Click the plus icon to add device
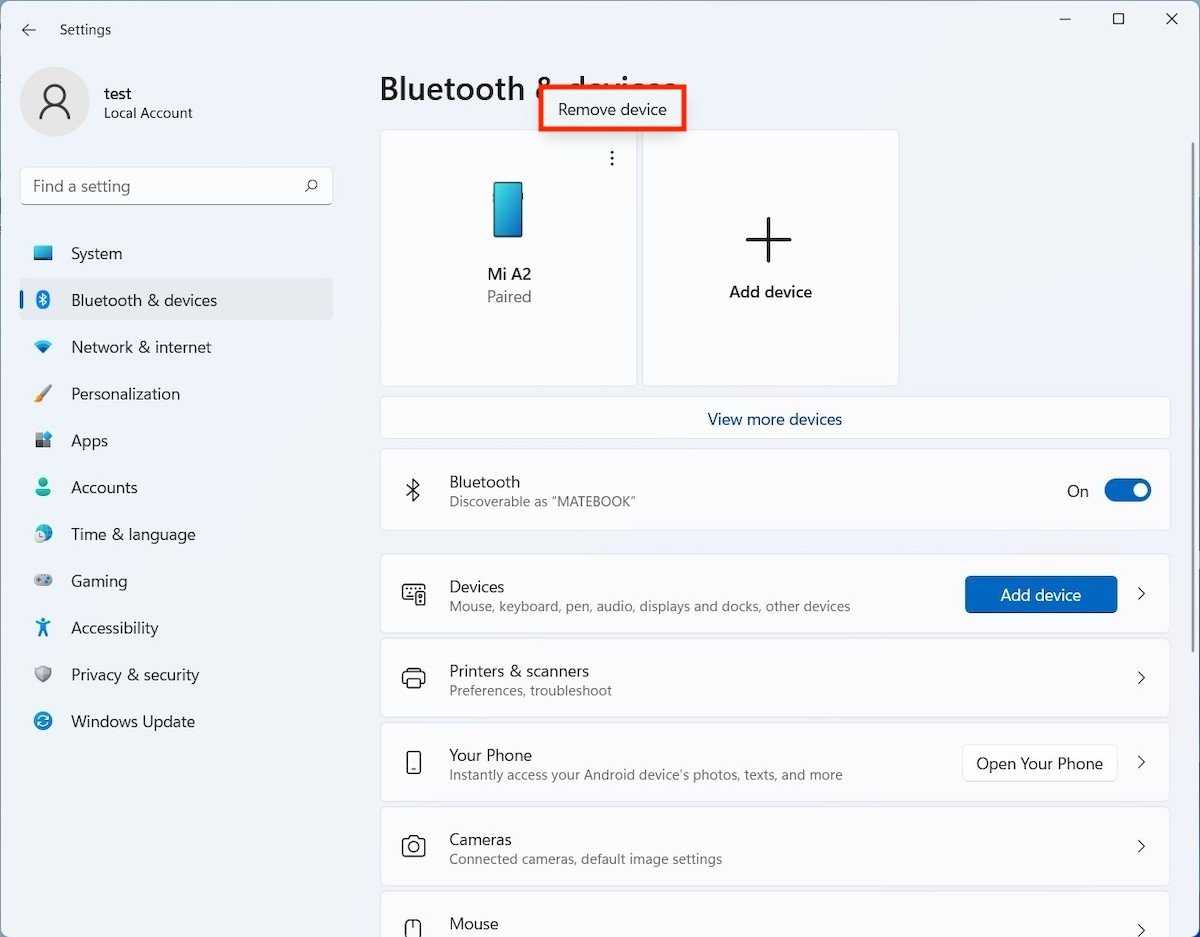This screenshot has height=937, width=1200. pyautogui.click(x=768, y=240)
